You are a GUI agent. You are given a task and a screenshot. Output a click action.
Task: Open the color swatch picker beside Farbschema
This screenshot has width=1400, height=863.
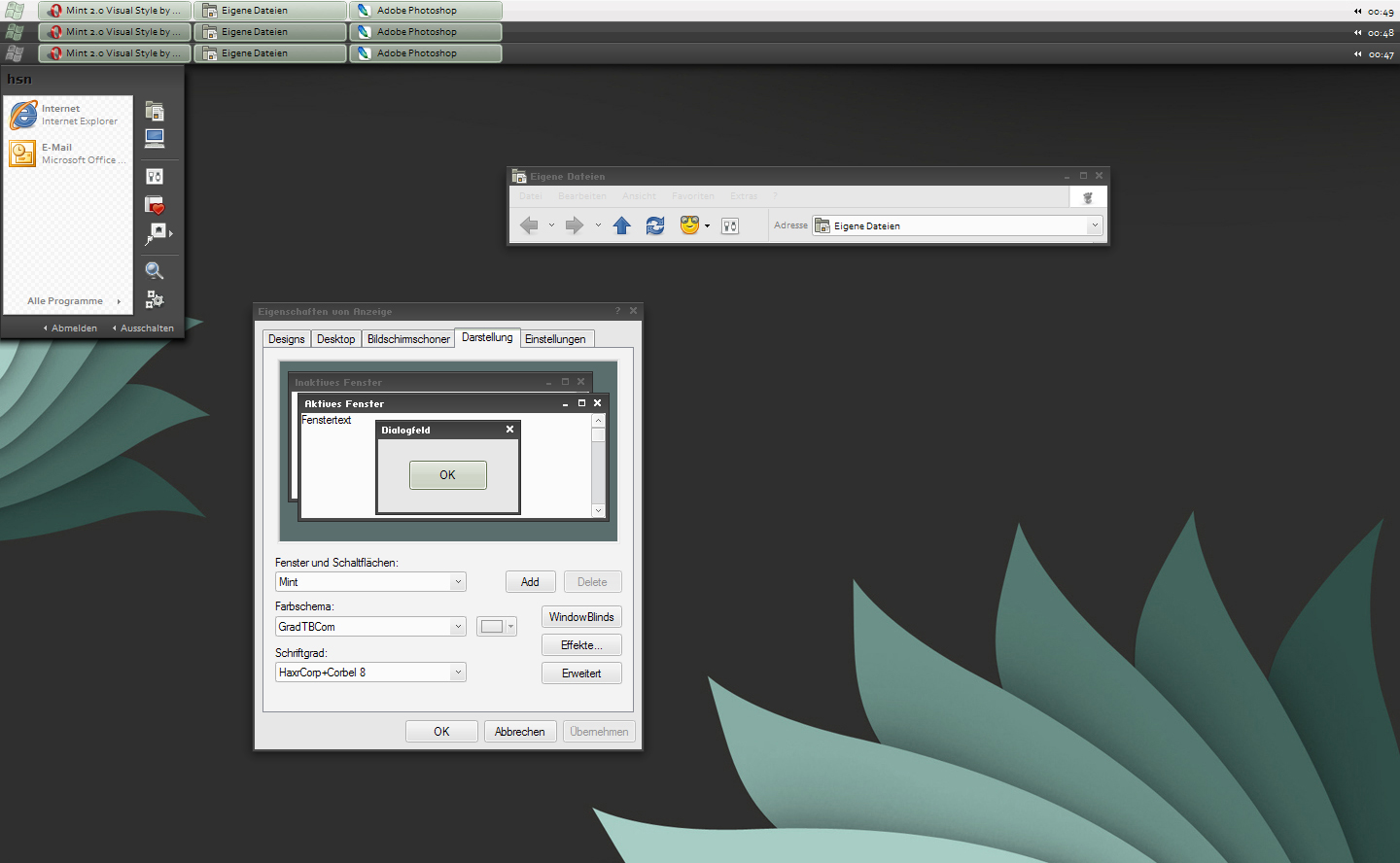pyautogui.click(x=496, y=627)
